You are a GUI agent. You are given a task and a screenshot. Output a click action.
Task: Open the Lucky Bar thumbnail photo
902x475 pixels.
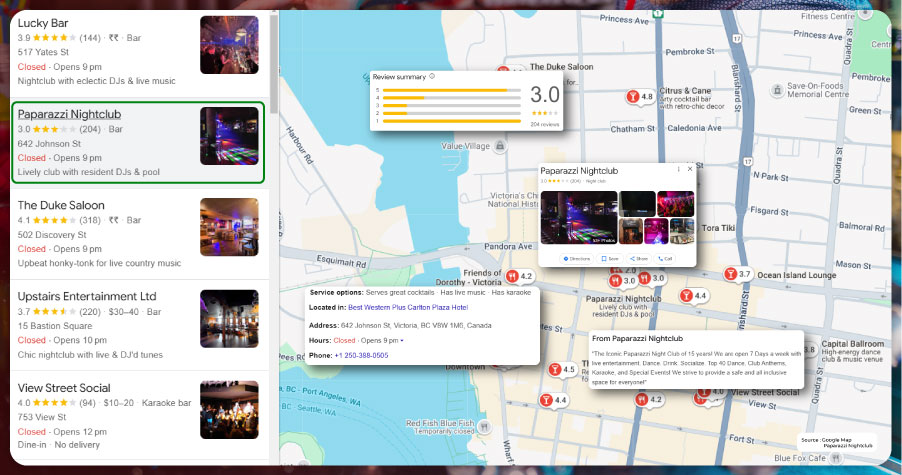(x=229, y=45)
